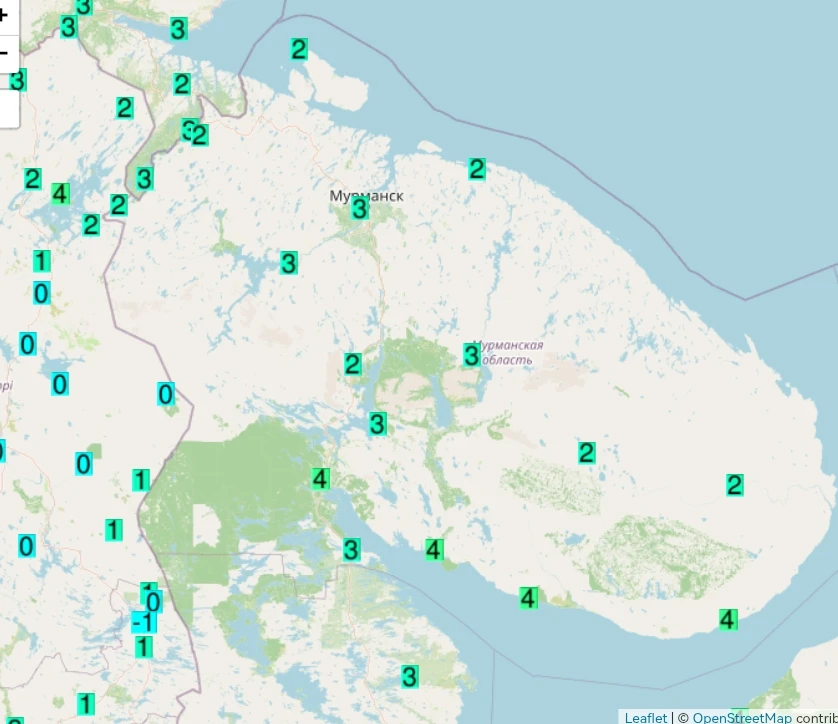
Task: Click the Мурманская область region label
Action: tap(508, 353)
